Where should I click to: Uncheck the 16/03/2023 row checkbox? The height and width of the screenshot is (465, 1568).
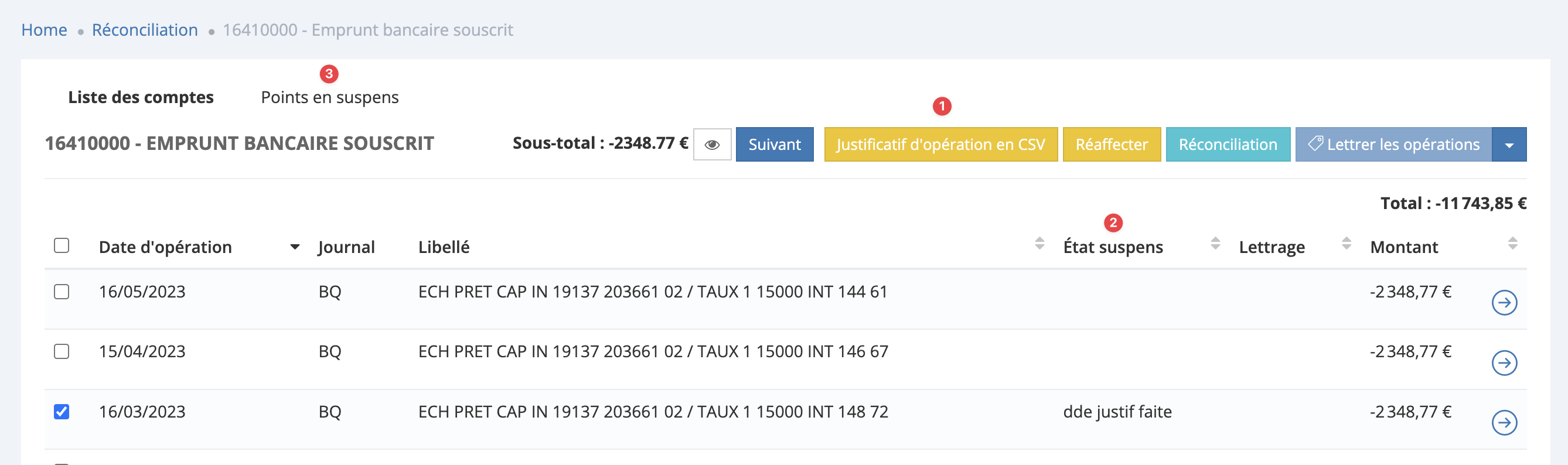[x=62, y=412]
